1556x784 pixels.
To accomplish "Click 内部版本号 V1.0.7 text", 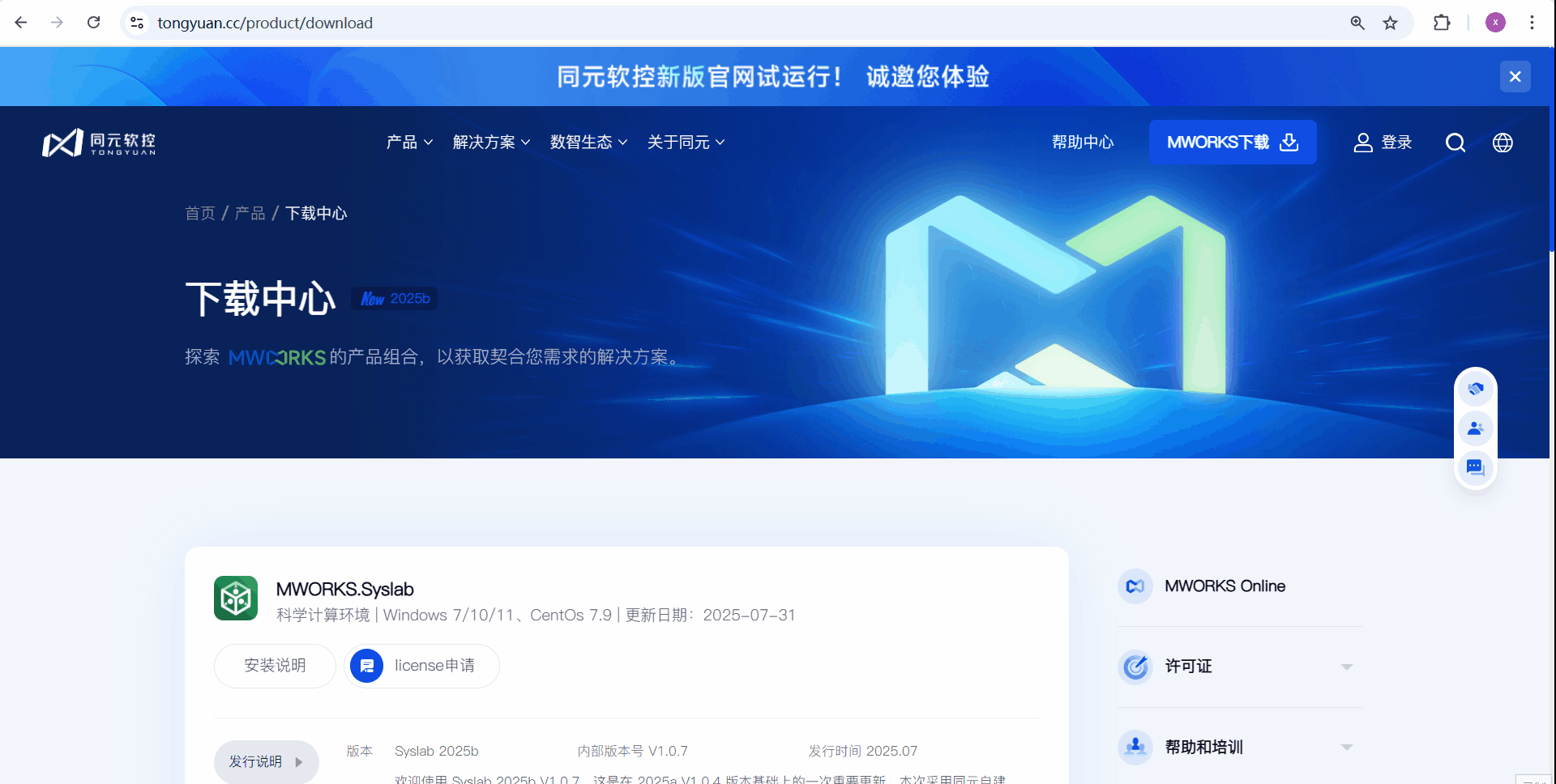I will click(632, 752).
